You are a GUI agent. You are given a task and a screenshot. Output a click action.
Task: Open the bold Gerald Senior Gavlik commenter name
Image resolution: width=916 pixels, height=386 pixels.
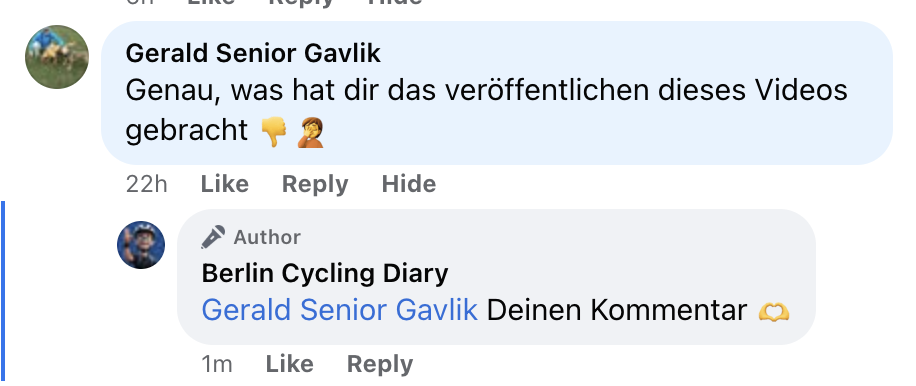coord(253,54)
